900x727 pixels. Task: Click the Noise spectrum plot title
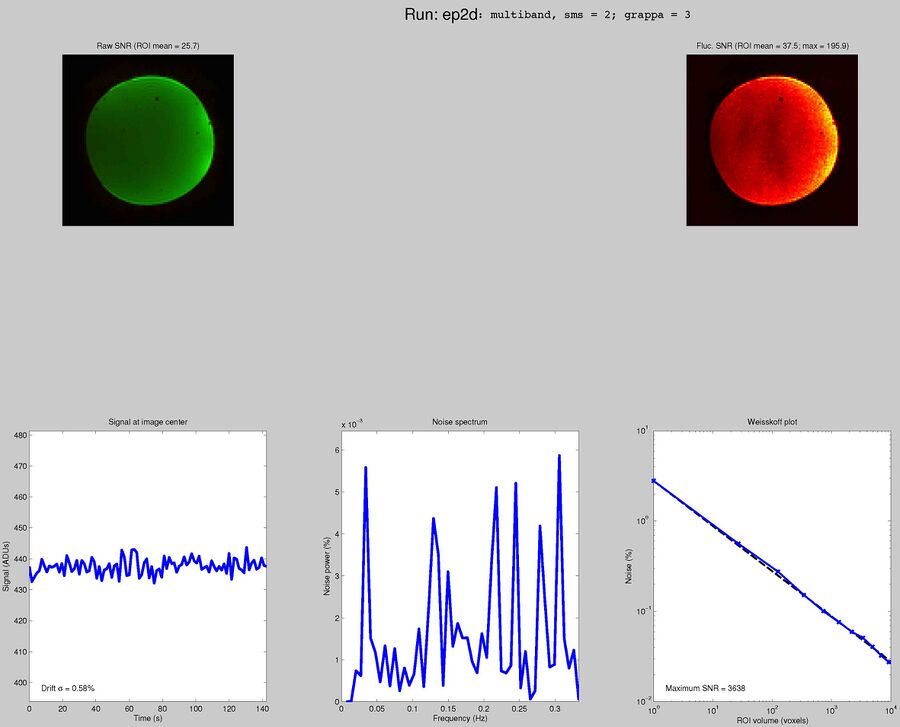(x=462, y=422)
